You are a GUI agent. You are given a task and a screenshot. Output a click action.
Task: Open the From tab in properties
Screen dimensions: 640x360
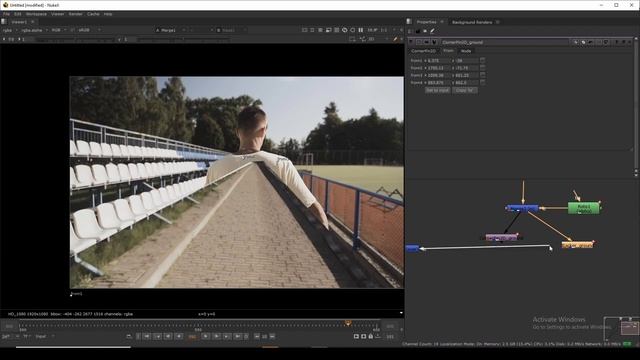point(448,51)
